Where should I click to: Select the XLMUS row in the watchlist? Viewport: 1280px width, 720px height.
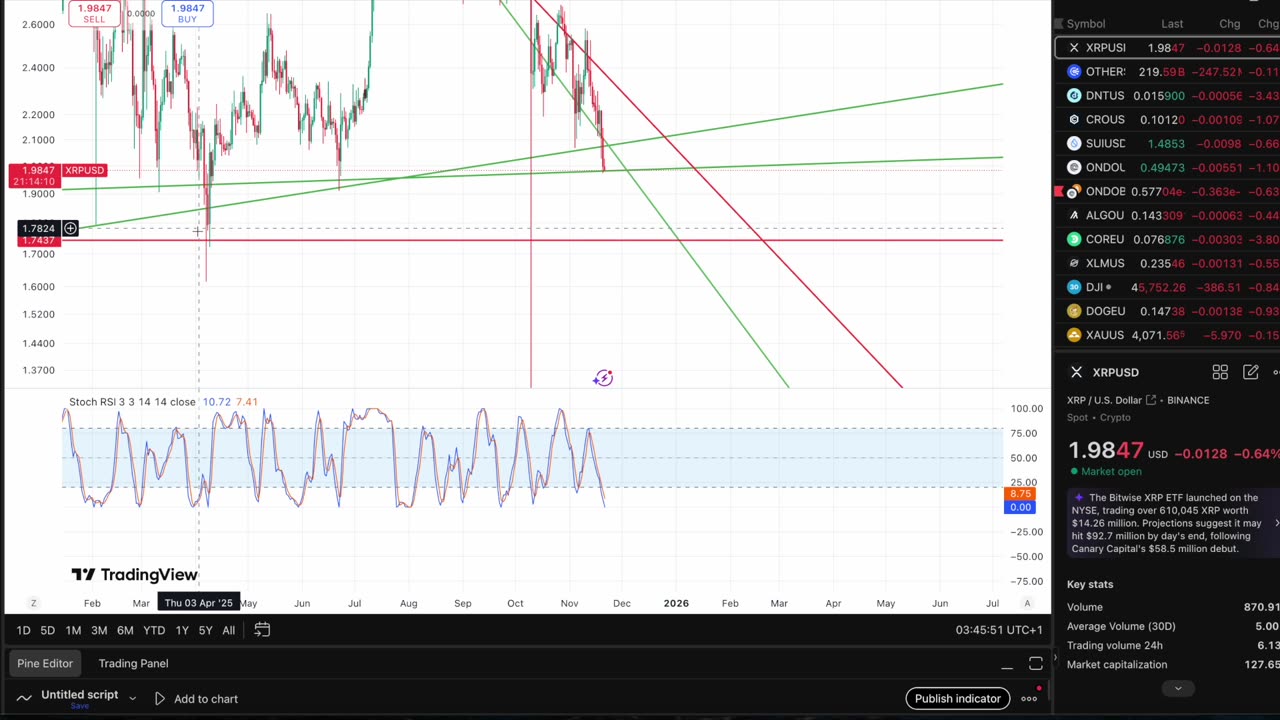tap(1167, 264)
